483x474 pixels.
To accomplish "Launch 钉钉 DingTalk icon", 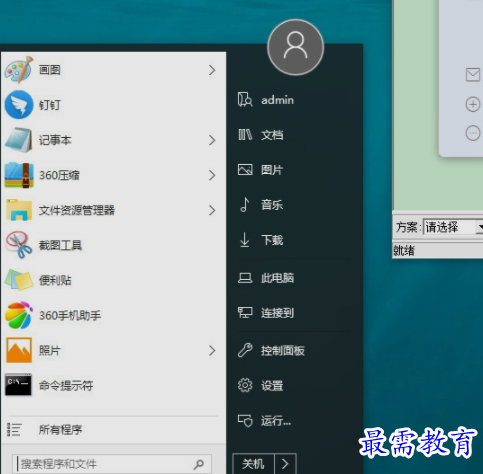I will click(19, 105).
